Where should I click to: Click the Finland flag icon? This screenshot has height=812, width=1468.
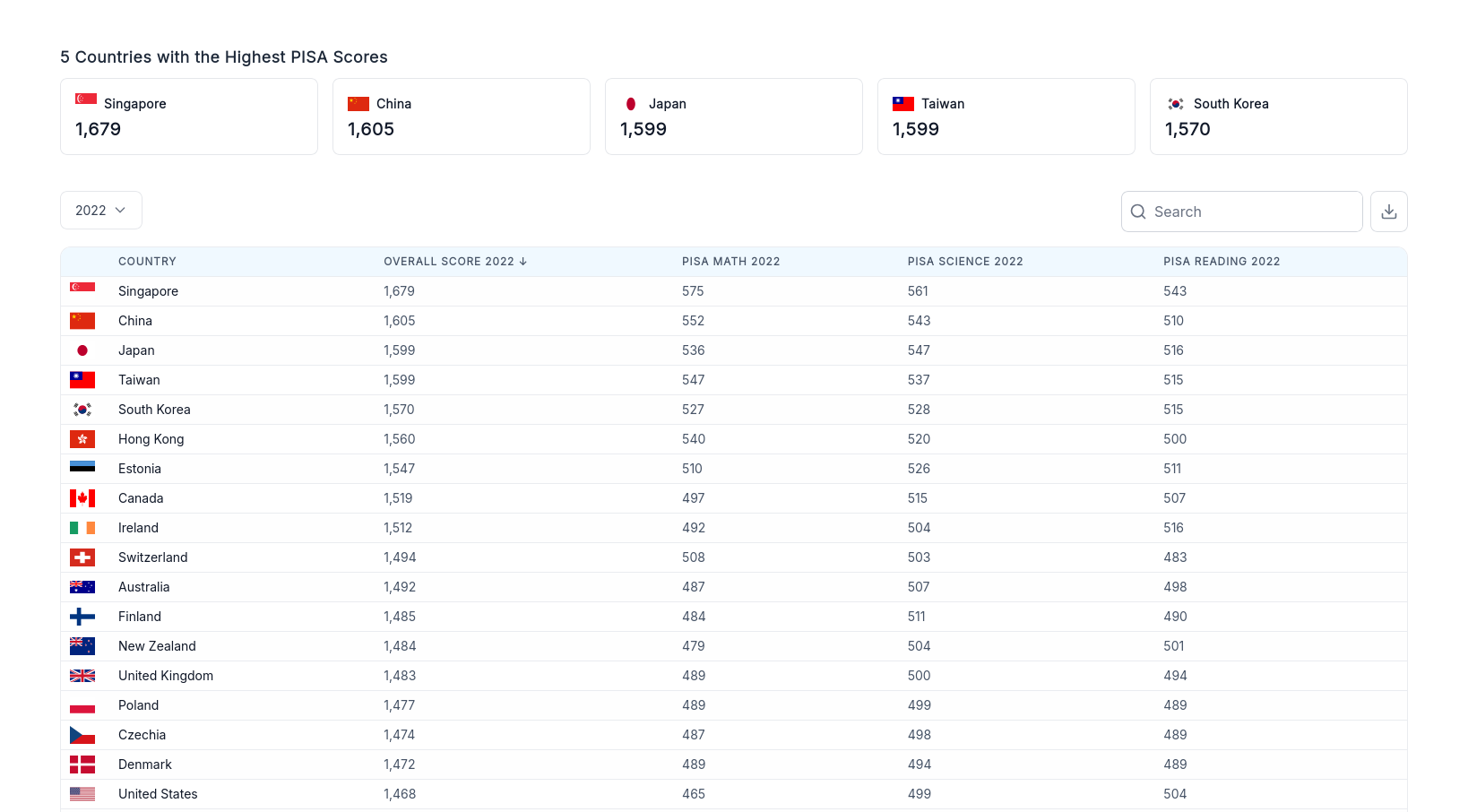pos(82,617)
